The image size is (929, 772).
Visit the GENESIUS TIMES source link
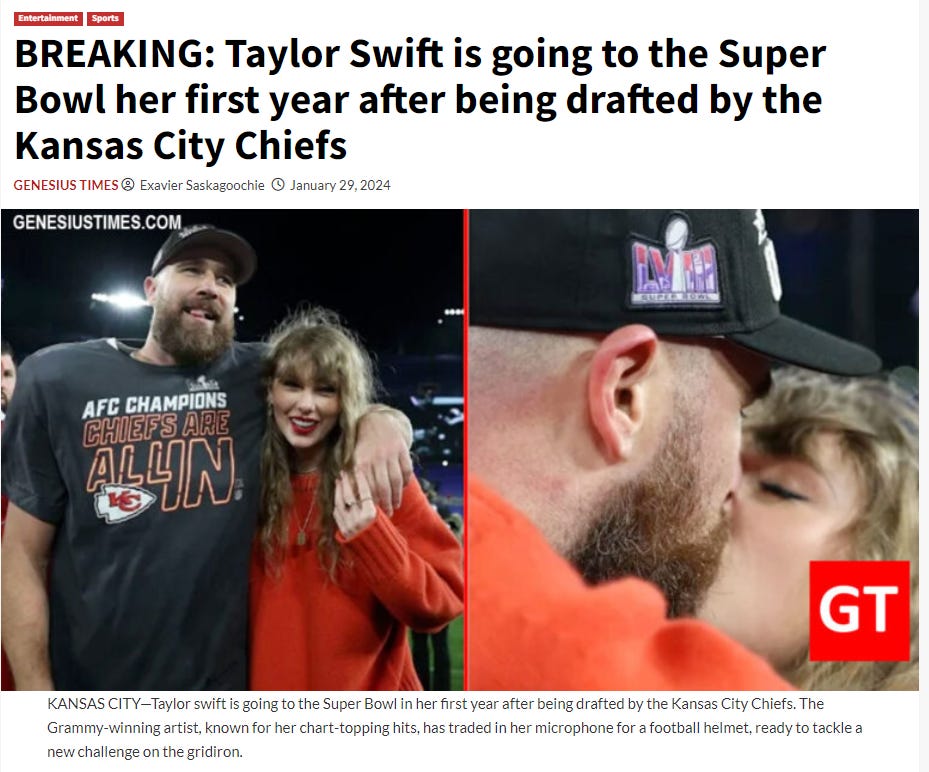pos(66,185)
